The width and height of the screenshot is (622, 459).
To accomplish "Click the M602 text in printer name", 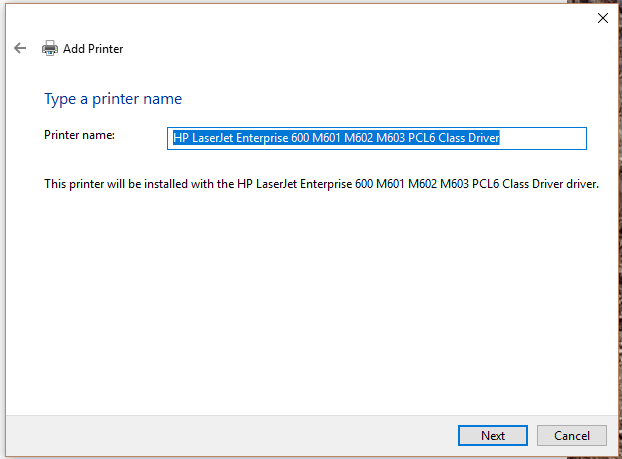I will point(359,138).
